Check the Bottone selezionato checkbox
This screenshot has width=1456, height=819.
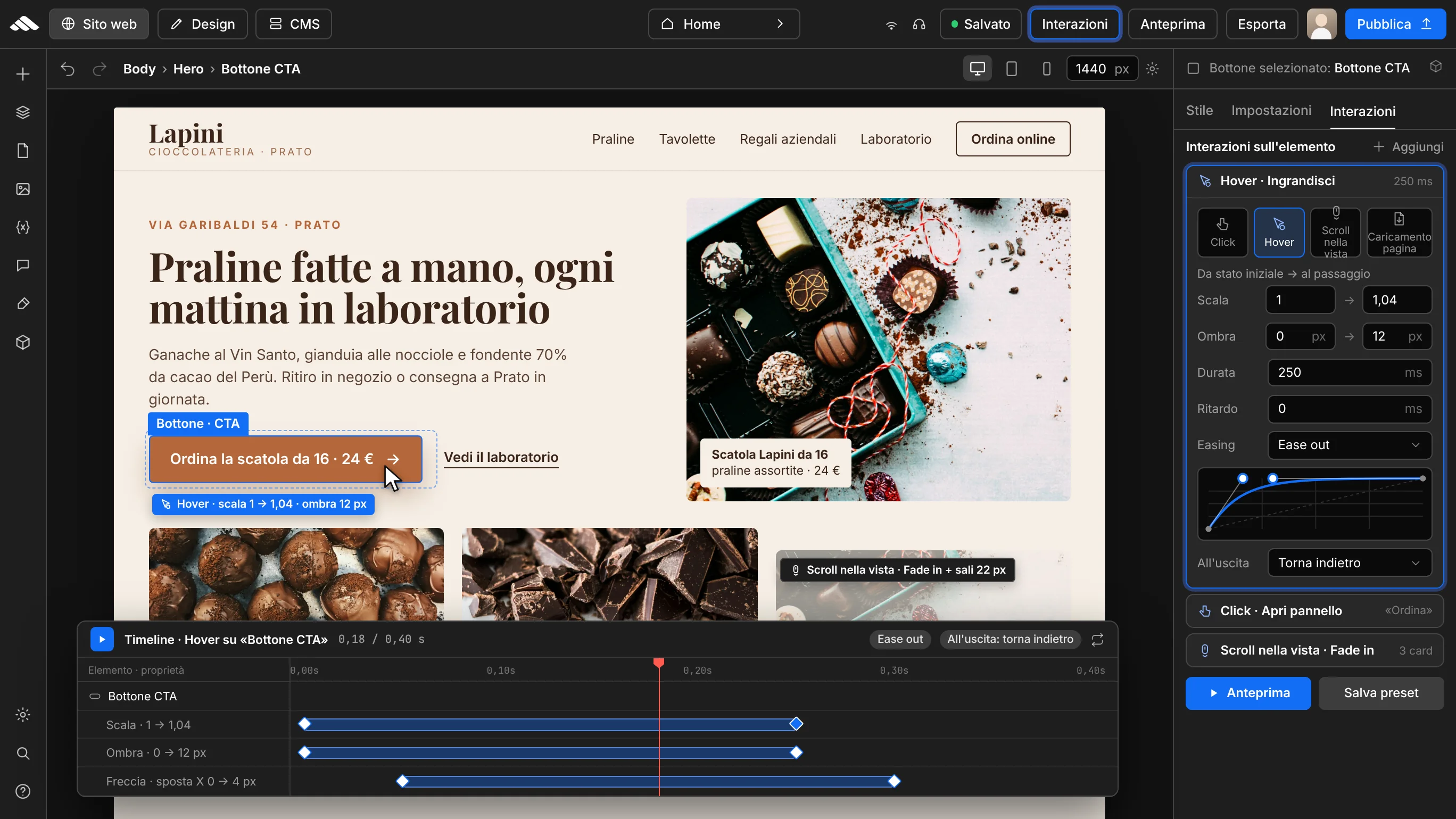coord(1193,69)
